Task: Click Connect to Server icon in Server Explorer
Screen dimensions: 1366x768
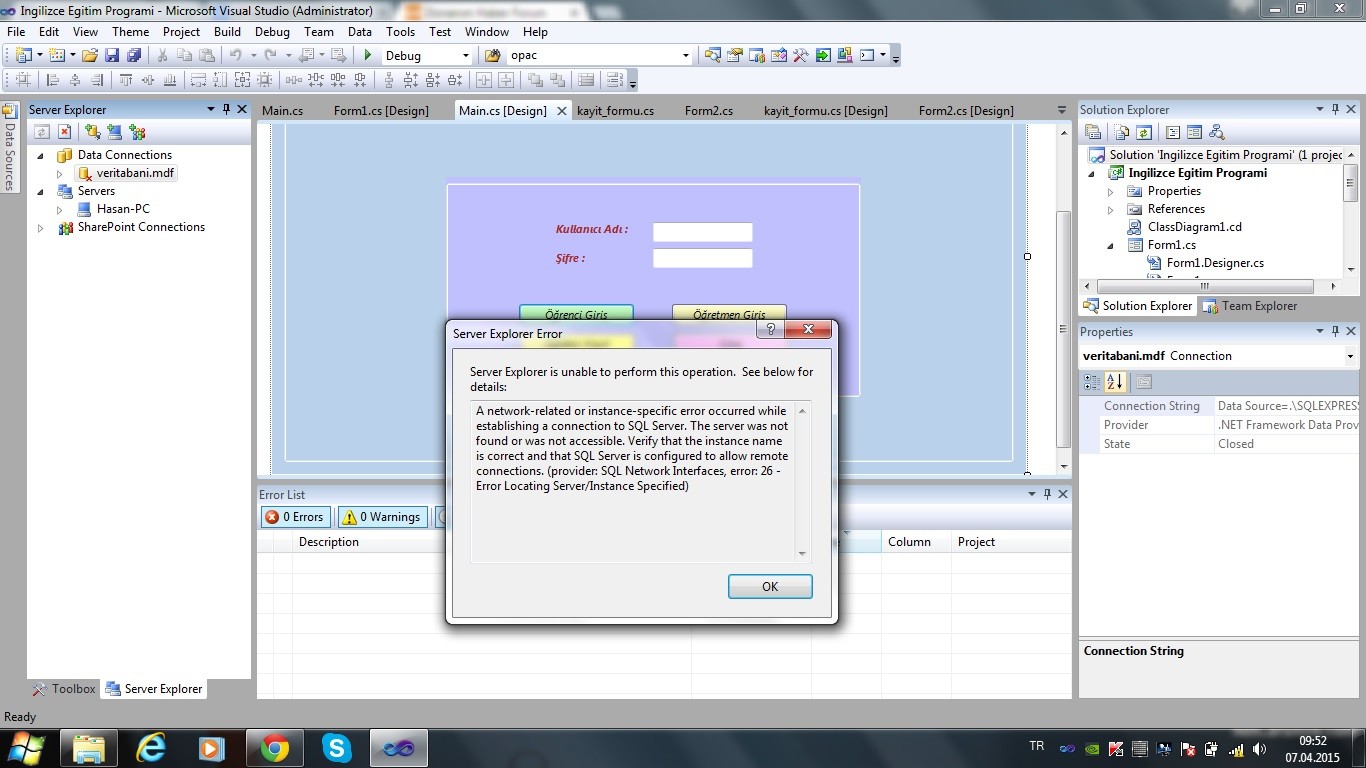Action: point(115,131)
